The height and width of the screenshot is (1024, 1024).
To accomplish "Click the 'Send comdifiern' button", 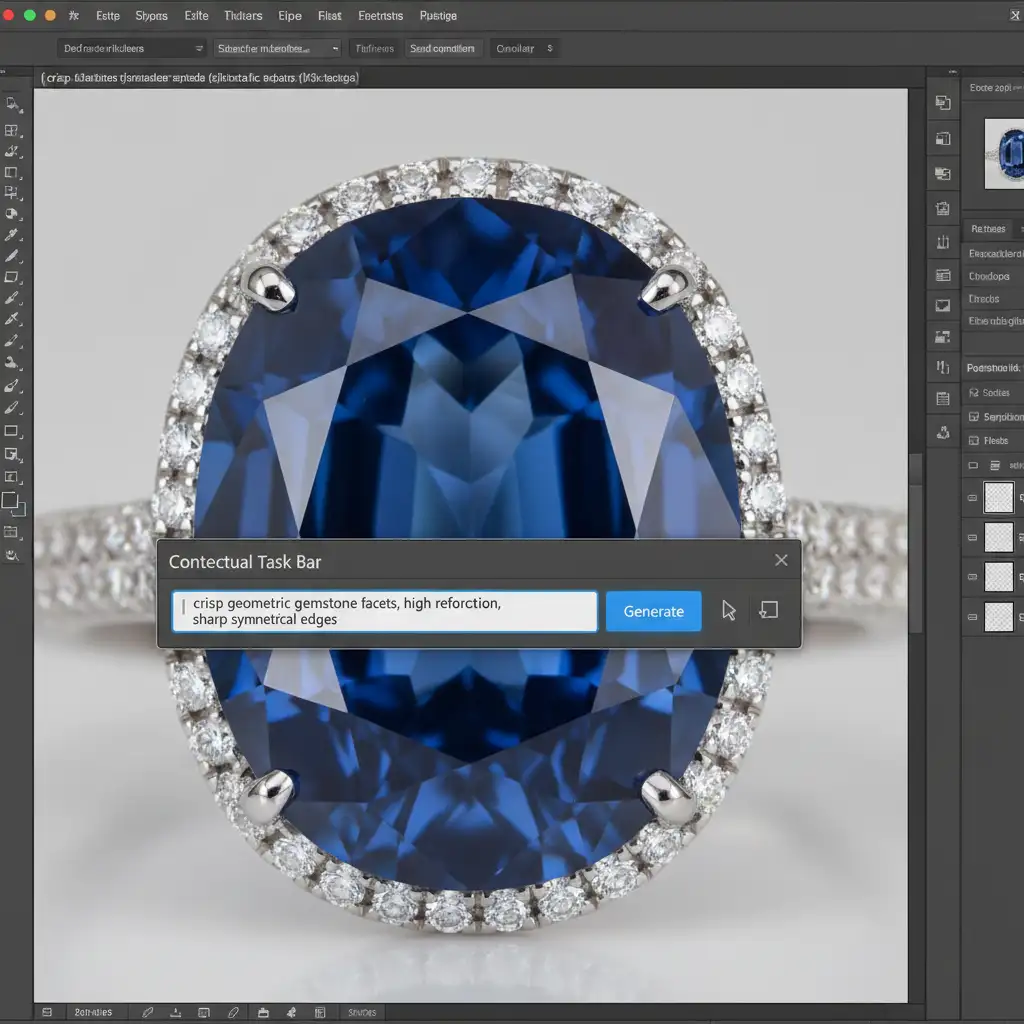I will pyautogui.click(x=442, y=48).
